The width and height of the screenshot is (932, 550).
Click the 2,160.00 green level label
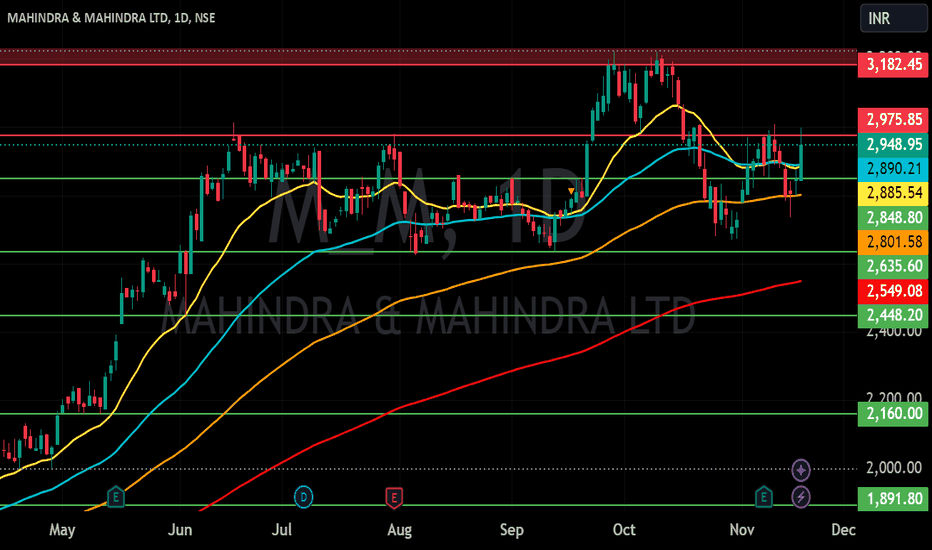tap(893, 413)
